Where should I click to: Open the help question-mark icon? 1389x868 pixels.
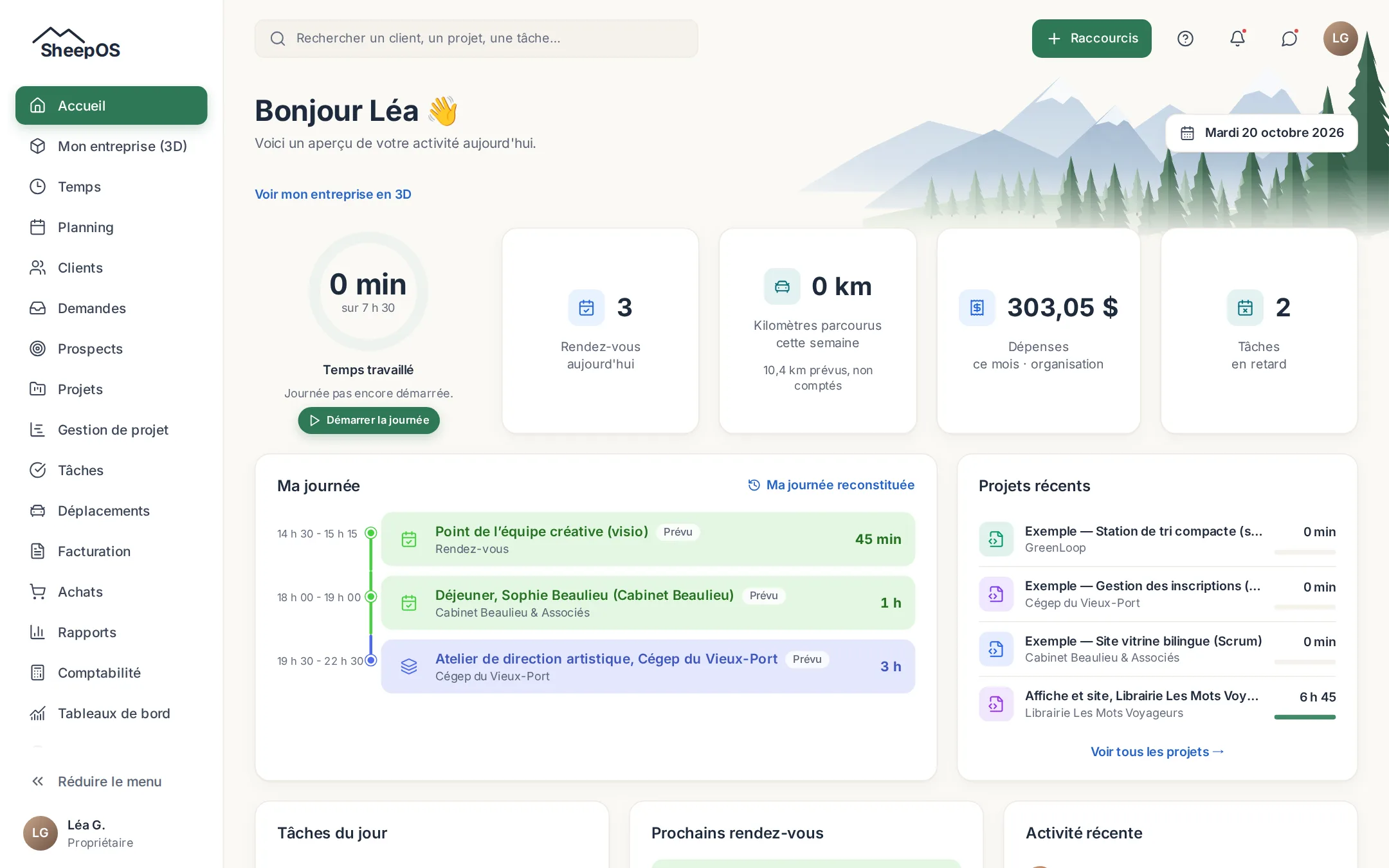point(1185,39)
